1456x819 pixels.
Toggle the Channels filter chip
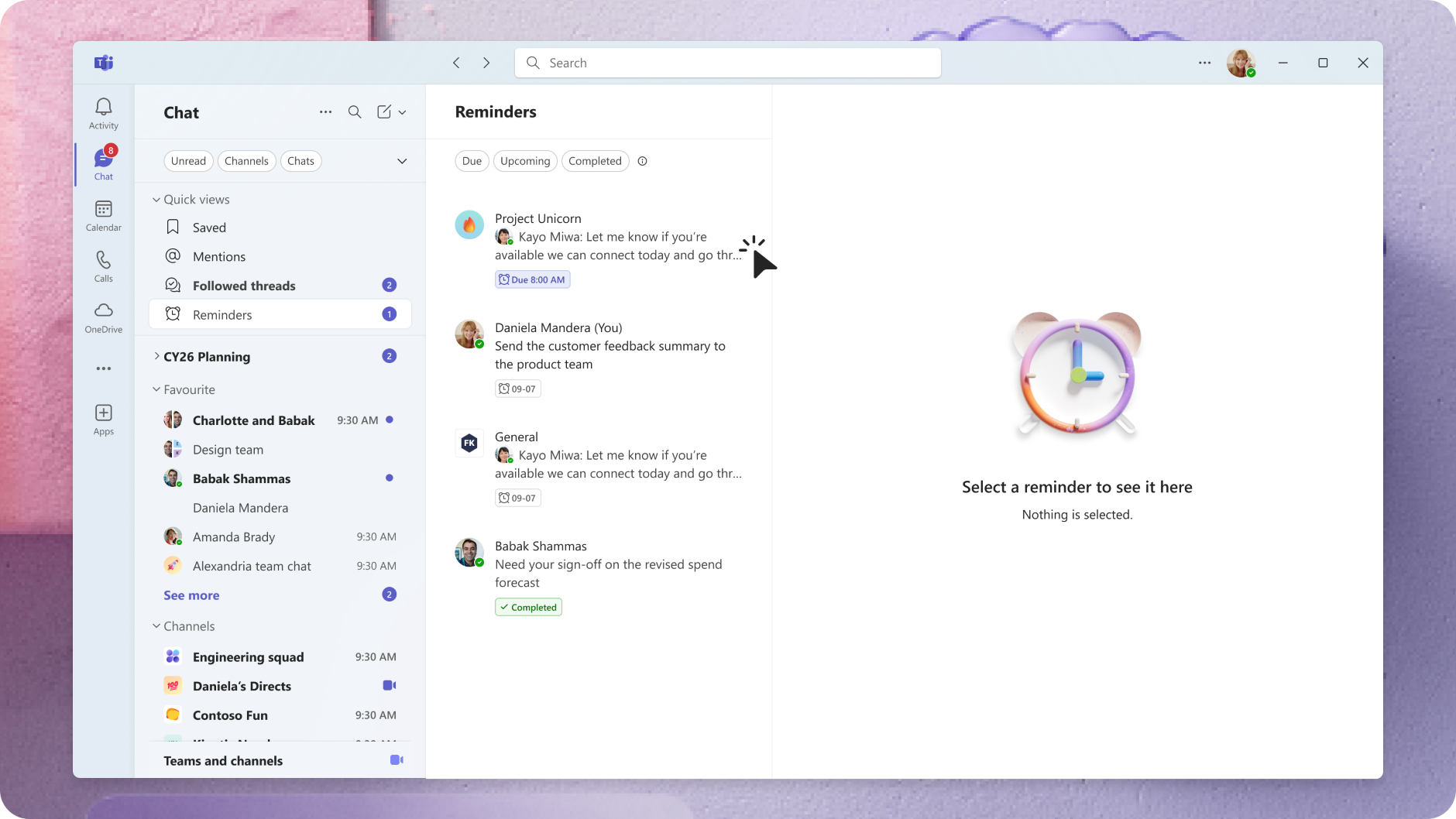[246, 161]
